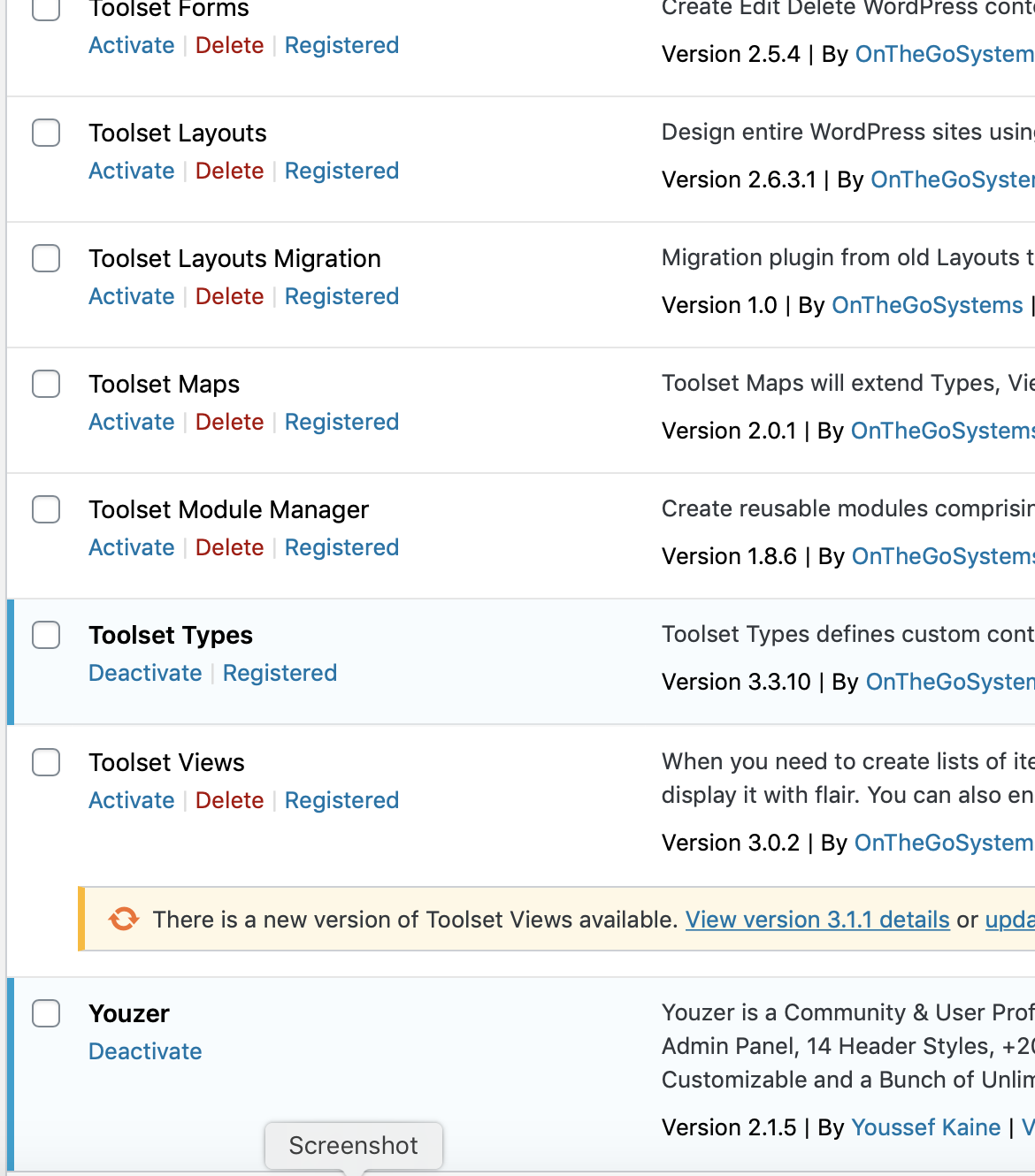Activate the Toolset Views plugin
This screenshot has height=1176, width=1035.
click(132, 800)
